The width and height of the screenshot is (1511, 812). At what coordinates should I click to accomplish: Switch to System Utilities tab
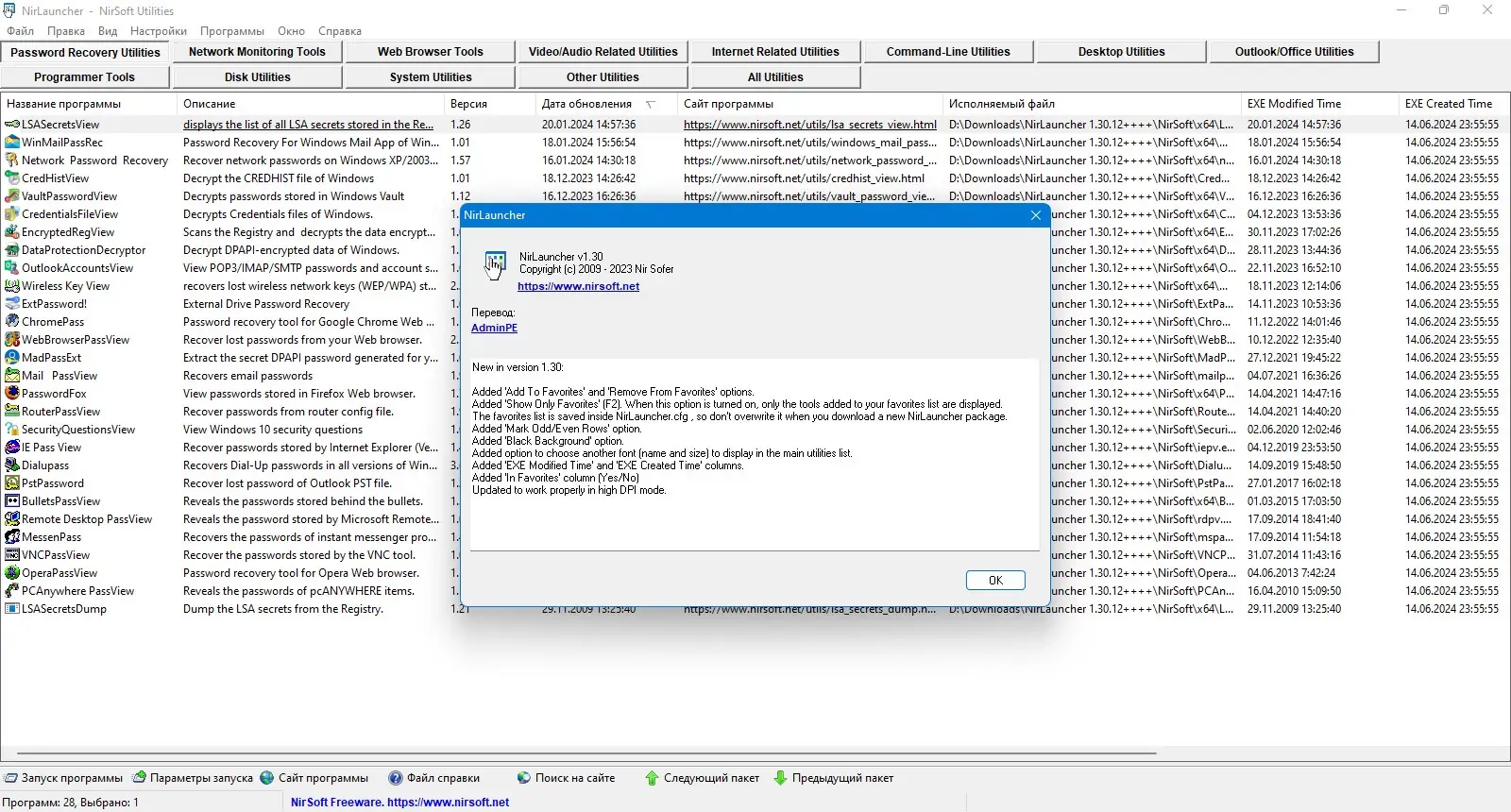[431, 77]
